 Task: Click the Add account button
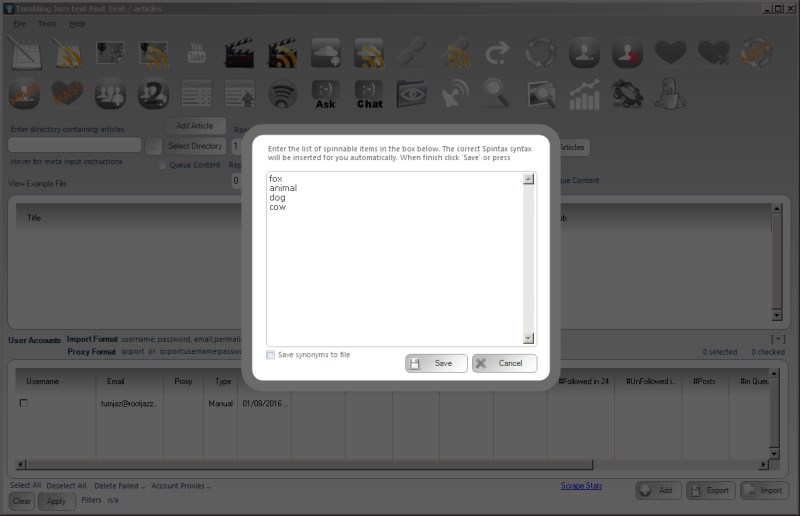(658, 490)
